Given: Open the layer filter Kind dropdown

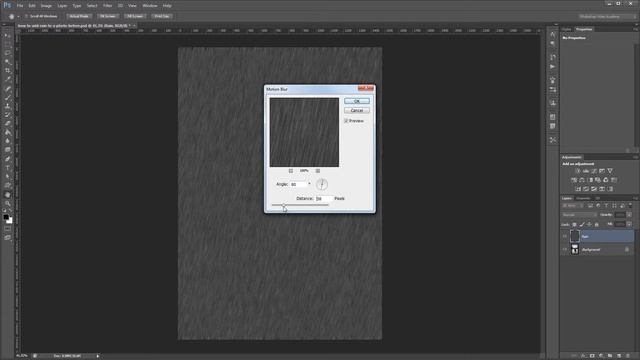Looking at the screenshot, I should (x=572, y=206).
